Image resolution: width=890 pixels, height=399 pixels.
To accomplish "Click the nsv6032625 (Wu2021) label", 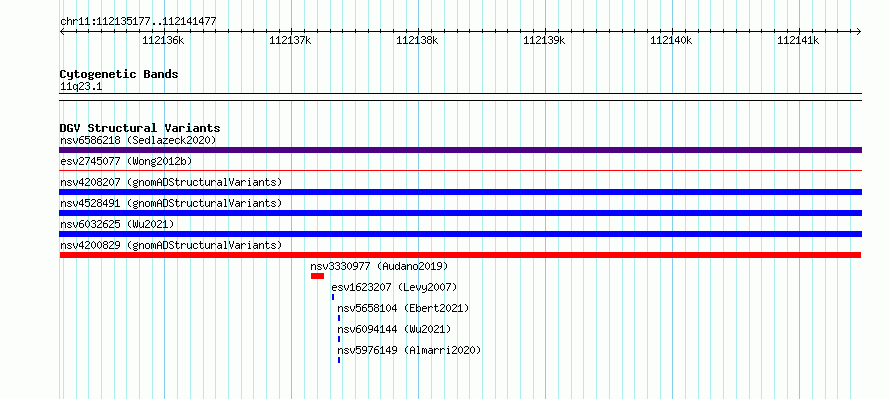I will click(x=117, y=224).
